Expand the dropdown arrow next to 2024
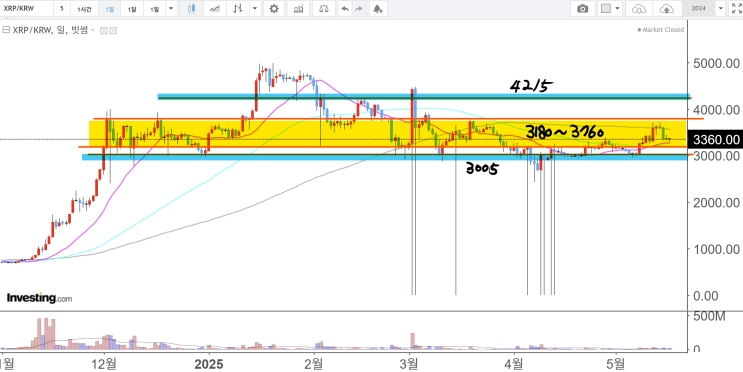Viewport: 743px width, 372px height. click(721, 9)
